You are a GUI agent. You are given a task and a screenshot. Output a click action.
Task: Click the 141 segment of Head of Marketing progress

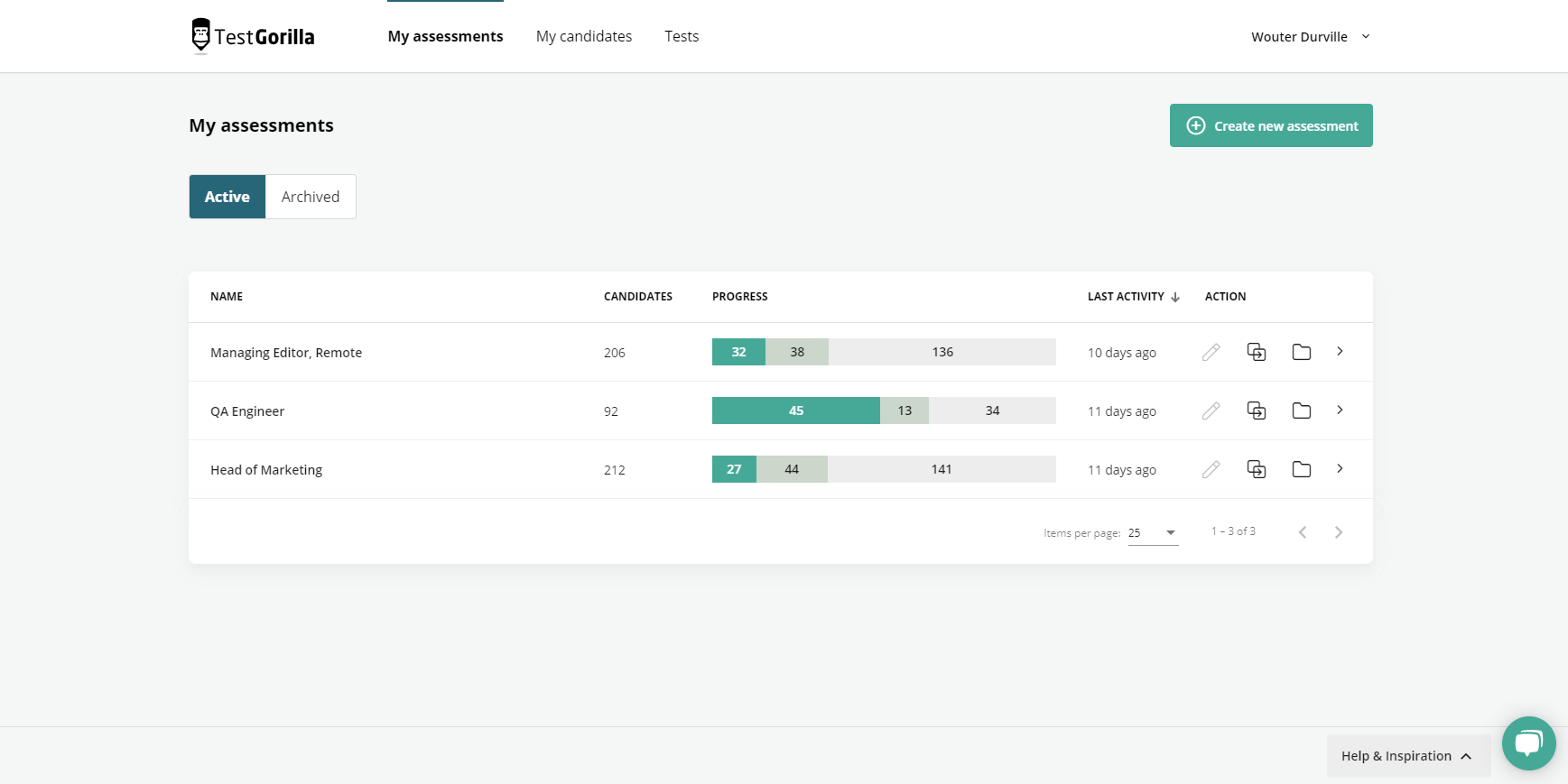coord(942,469)
